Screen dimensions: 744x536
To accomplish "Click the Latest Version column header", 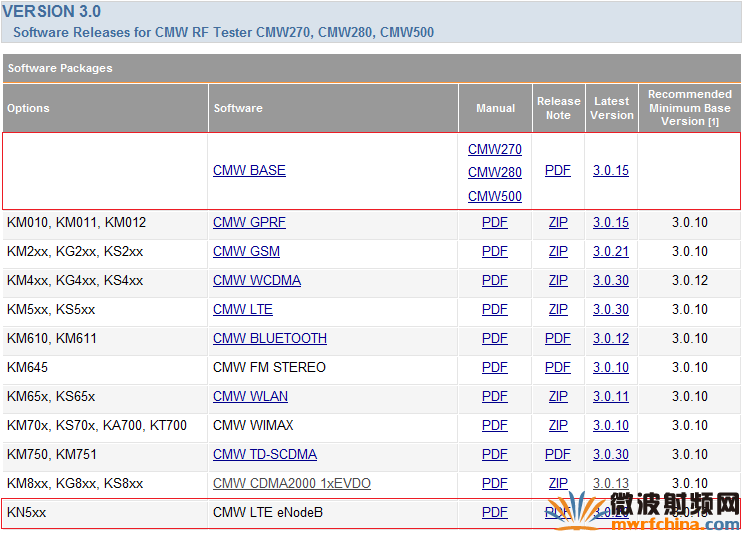I will coord(612,108).
